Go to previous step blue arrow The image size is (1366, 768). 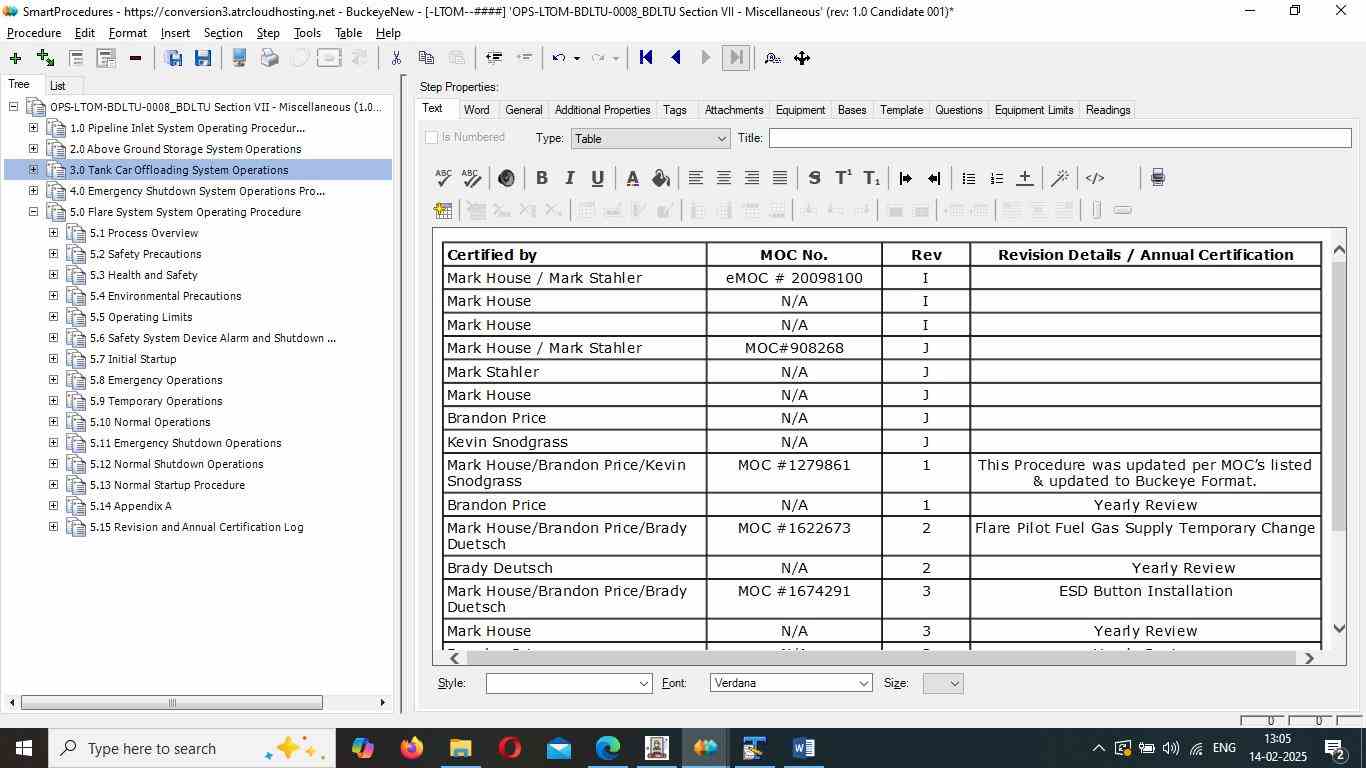tap(676, 58)
